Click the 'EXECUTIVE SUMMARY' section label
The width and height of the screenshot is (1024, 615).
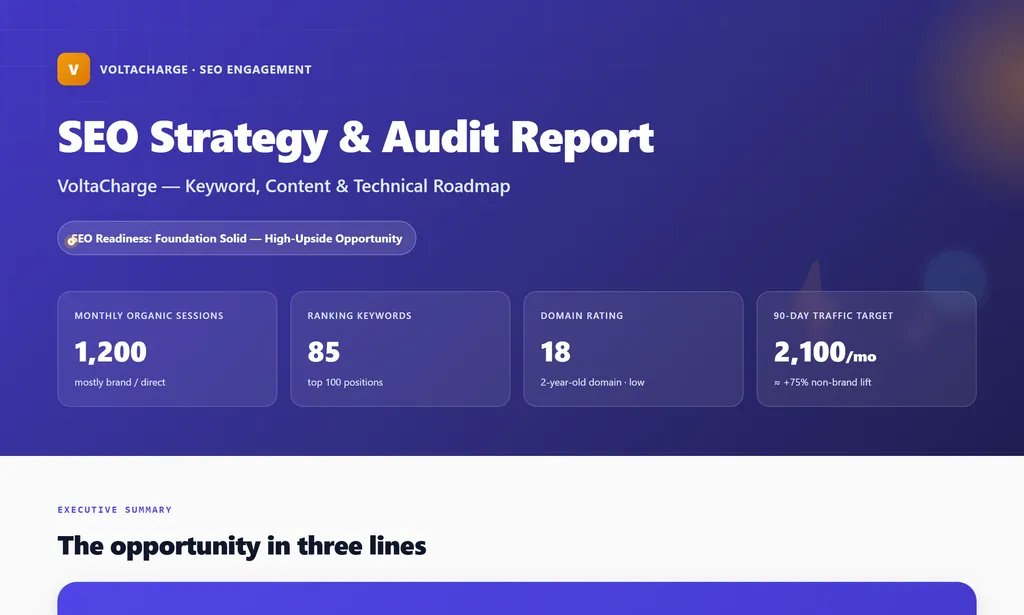pos(114,510)
